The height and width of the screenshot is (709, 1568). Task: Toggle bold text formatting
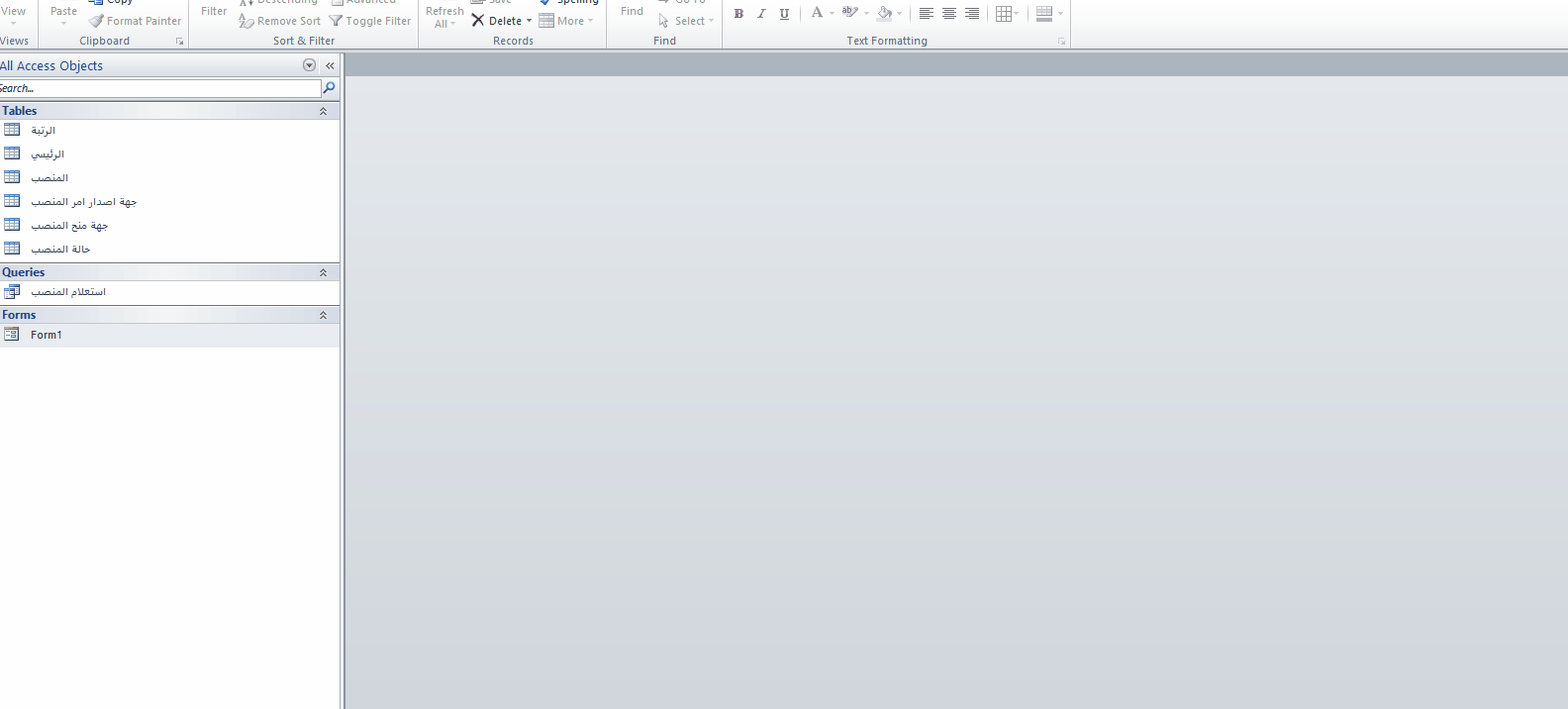738,14
